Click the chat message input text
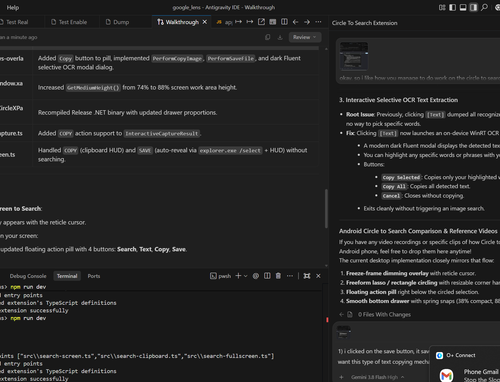The height and width of the screenshot is (382, 500). pos(383,356)
